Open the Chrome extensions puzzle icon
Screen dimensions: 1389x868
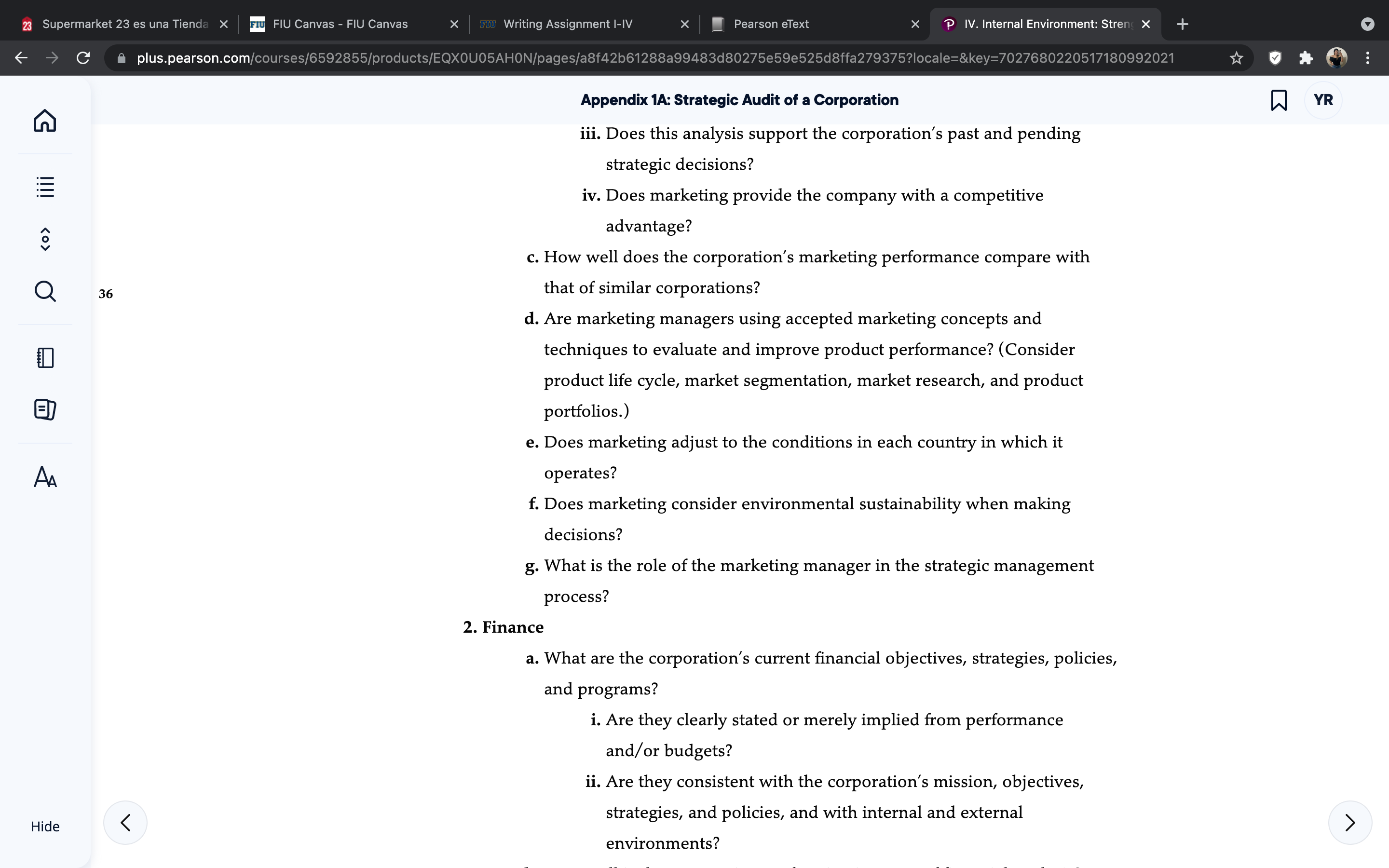tap(1306, 58)
